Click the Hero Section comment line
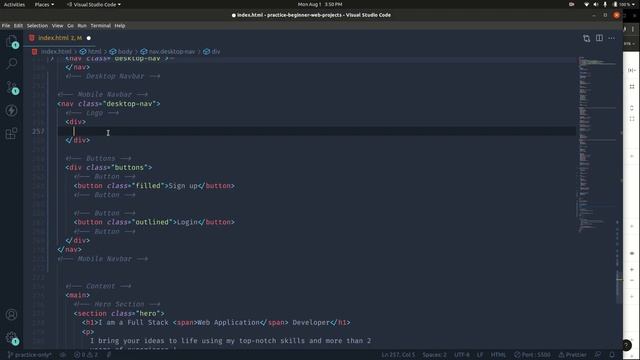 (117, 304)
